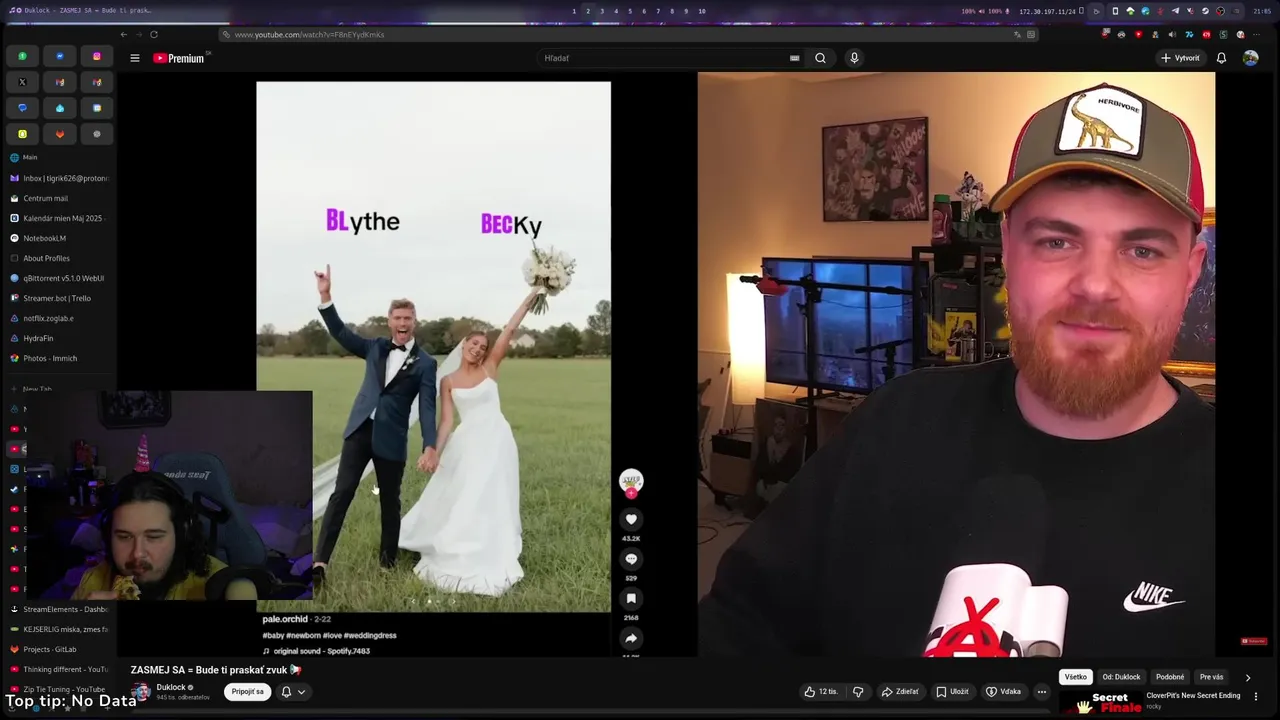Show next filter chips arrow
This screenshot has height=720, width=1280.
pyautogui.click(x=1247, y=677)
